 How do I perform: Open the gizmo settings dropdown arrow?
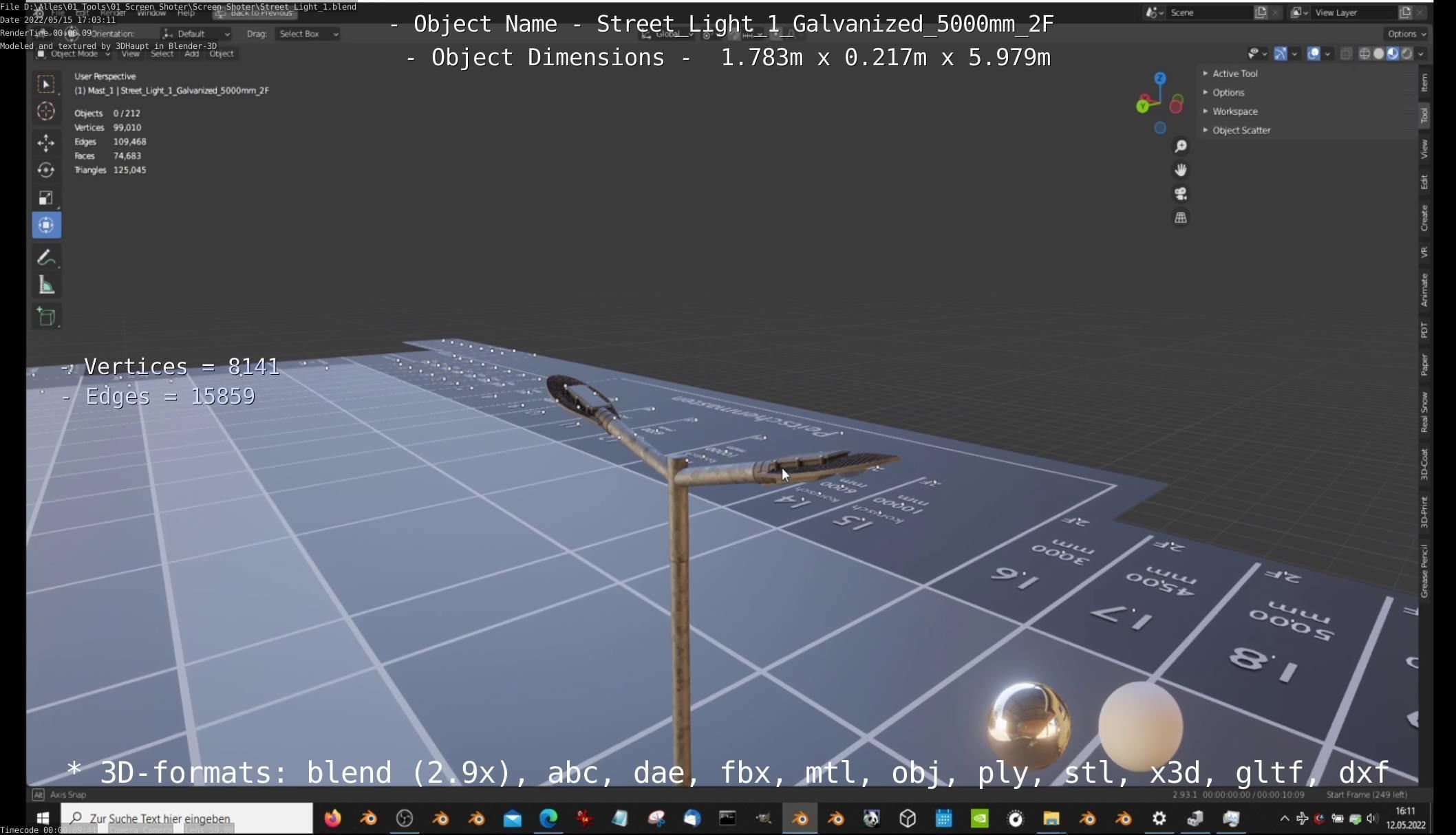(x=1294, y=54)
